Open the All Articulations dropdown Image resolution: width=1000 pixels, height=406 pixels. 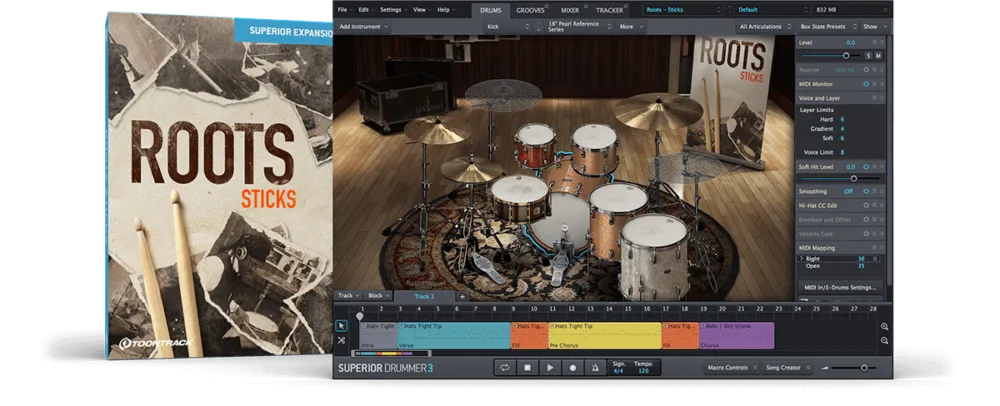click(x=765, y=27)
